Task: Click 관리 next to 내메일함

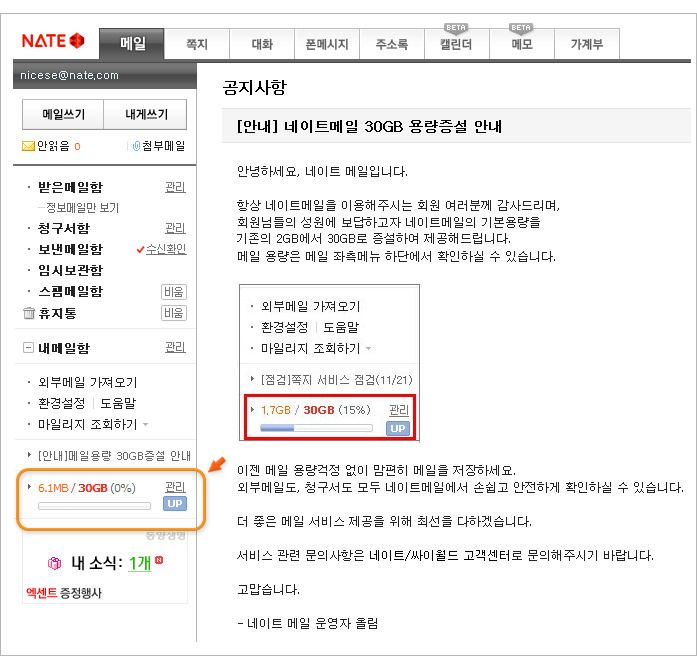Action: (175, 347)
